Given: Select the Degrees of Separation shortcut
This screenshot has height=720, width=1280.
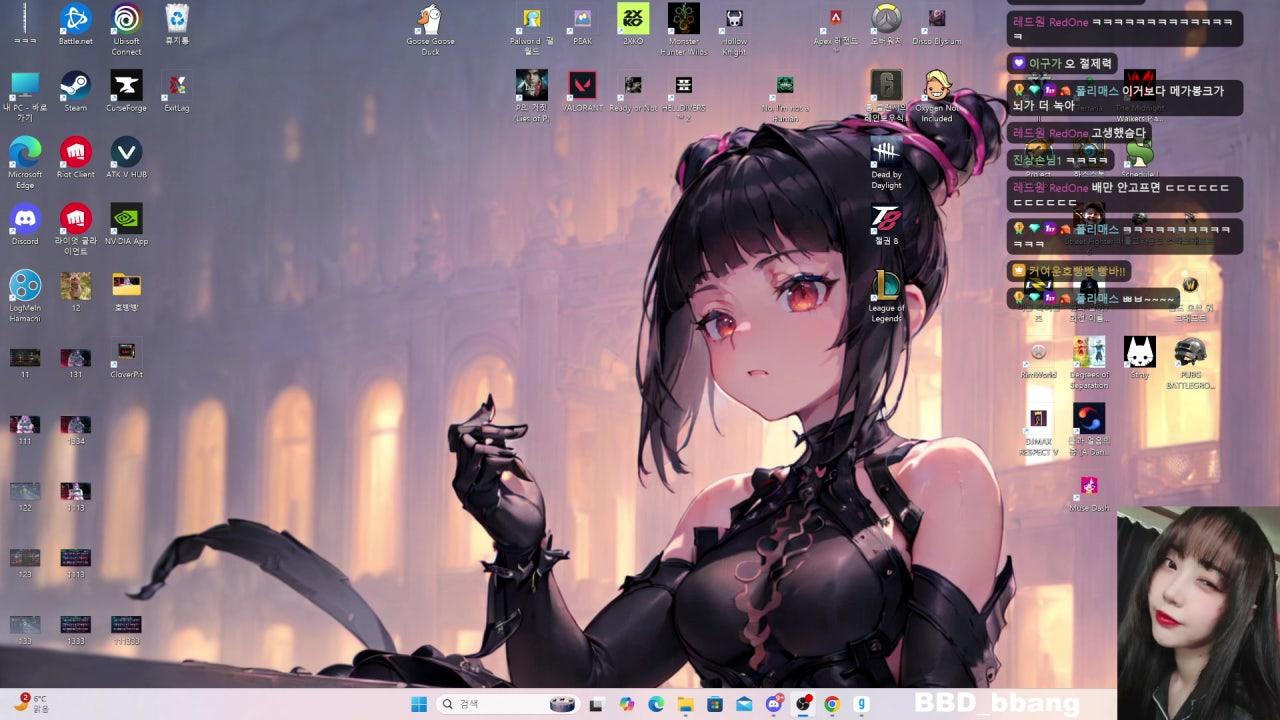Looking at the screenshot, I should point(1089,362).
